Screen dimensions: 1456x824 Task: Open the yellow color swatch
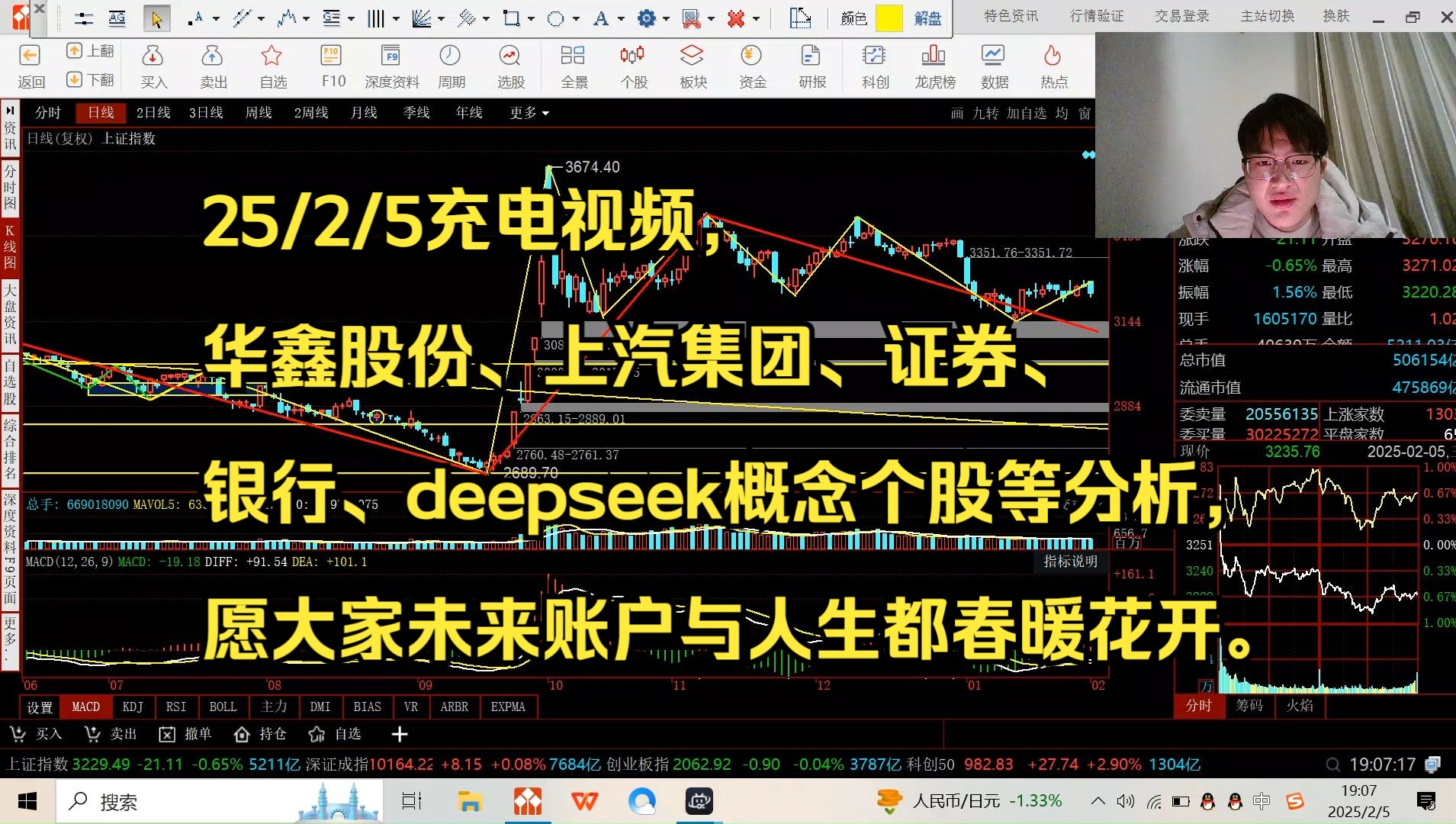[889, 18]
